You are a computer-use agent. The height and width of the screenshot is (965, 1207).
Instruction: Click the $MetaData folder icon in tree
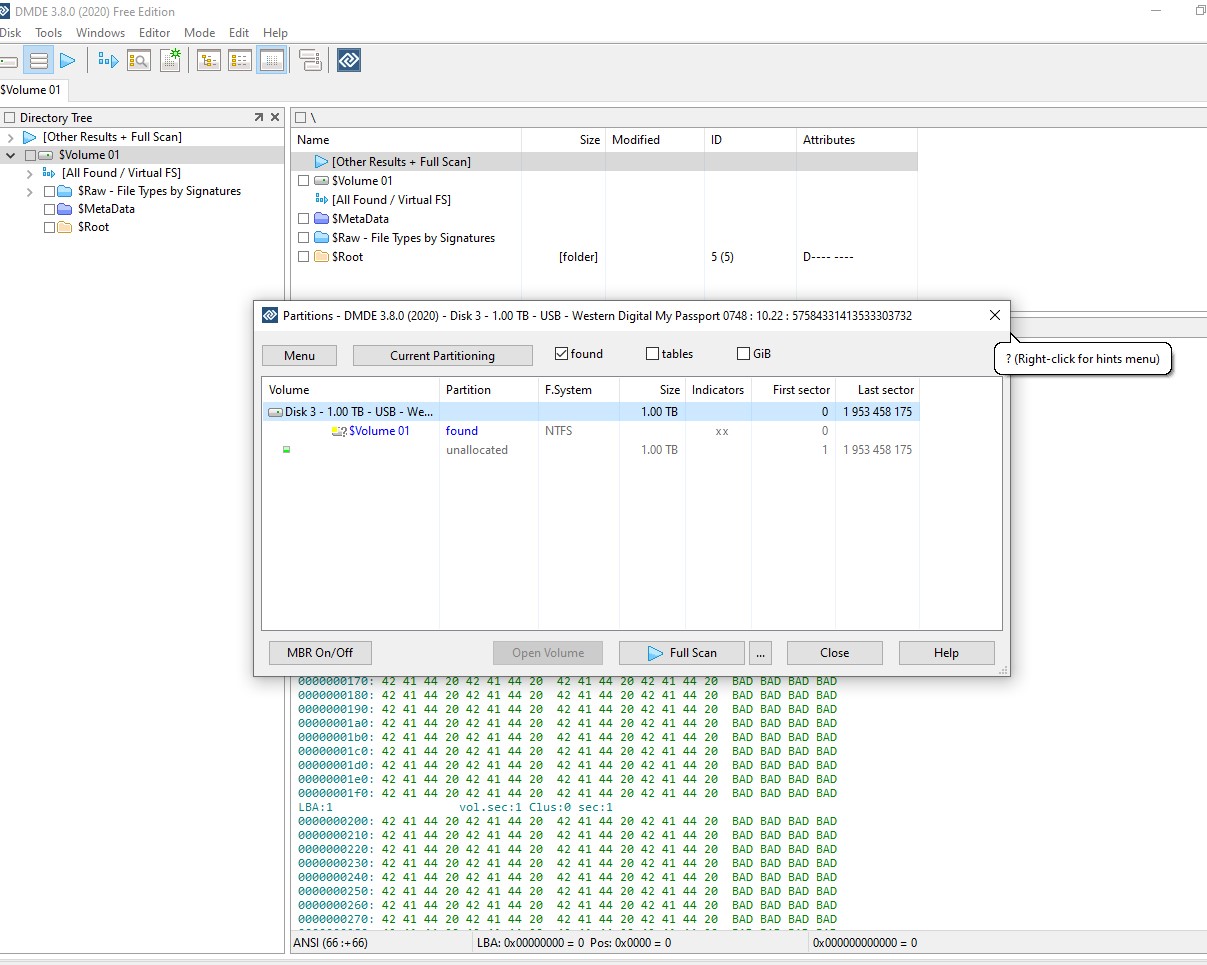[65, 209]
